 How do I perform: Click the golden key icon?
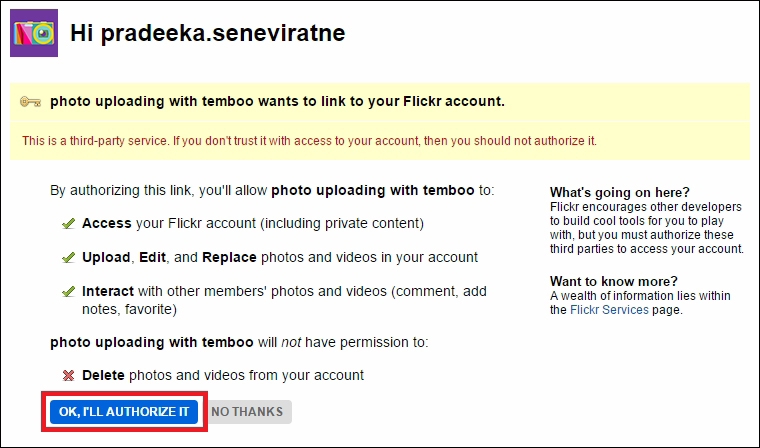(x=31, y=102)
